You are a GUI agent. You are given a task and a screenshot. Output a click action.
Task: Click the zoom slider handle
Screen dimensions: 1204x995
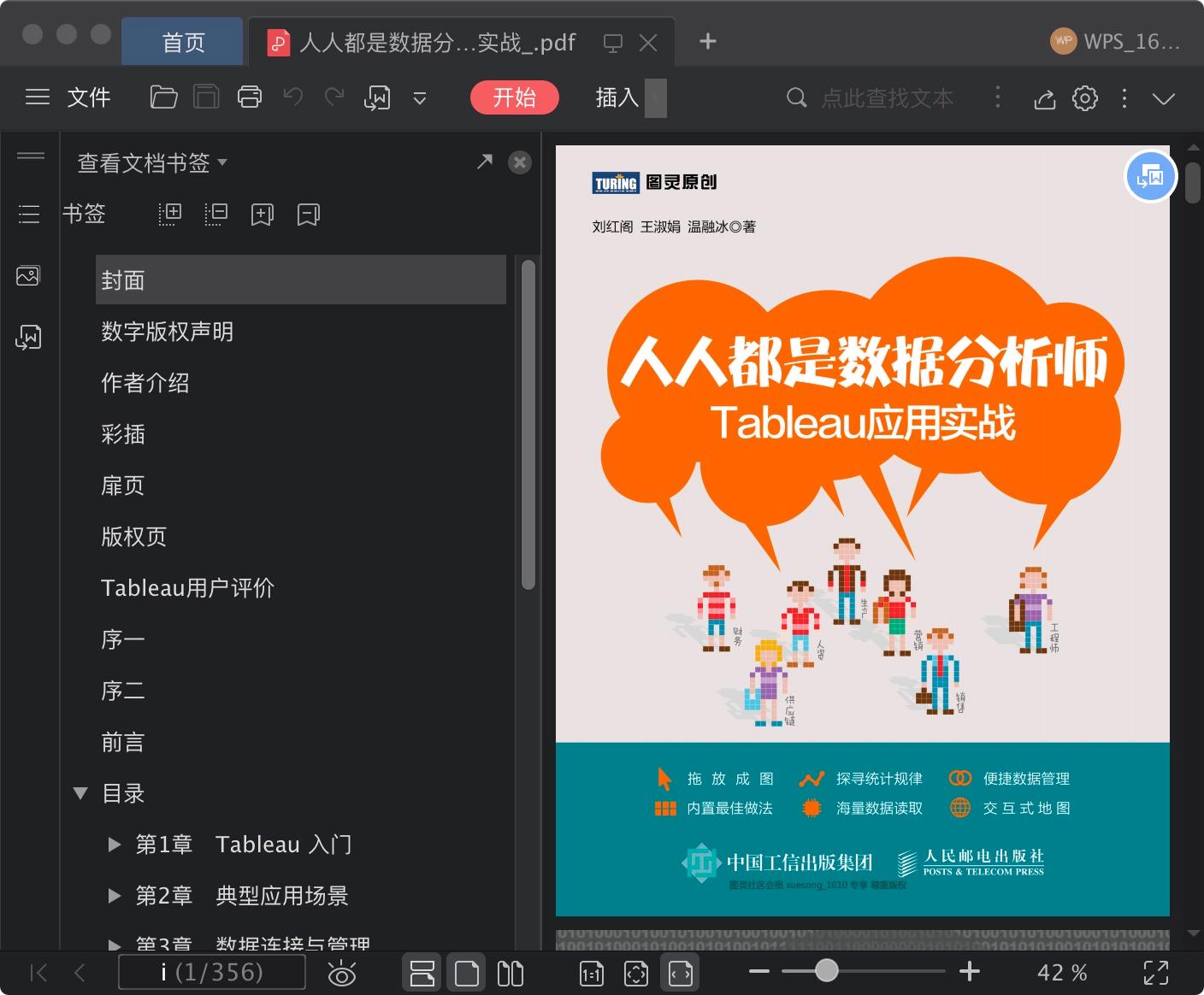click(826, 970)
